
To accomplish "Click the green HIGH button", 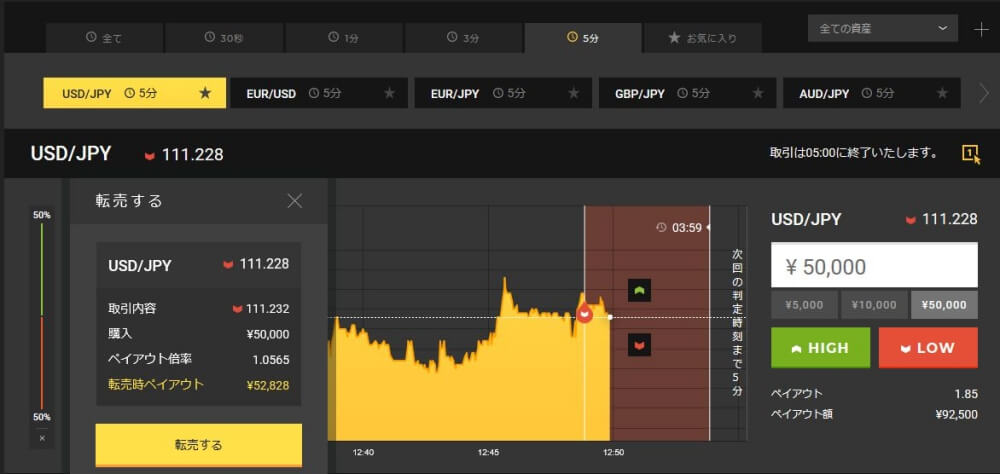I will [820, 348].
